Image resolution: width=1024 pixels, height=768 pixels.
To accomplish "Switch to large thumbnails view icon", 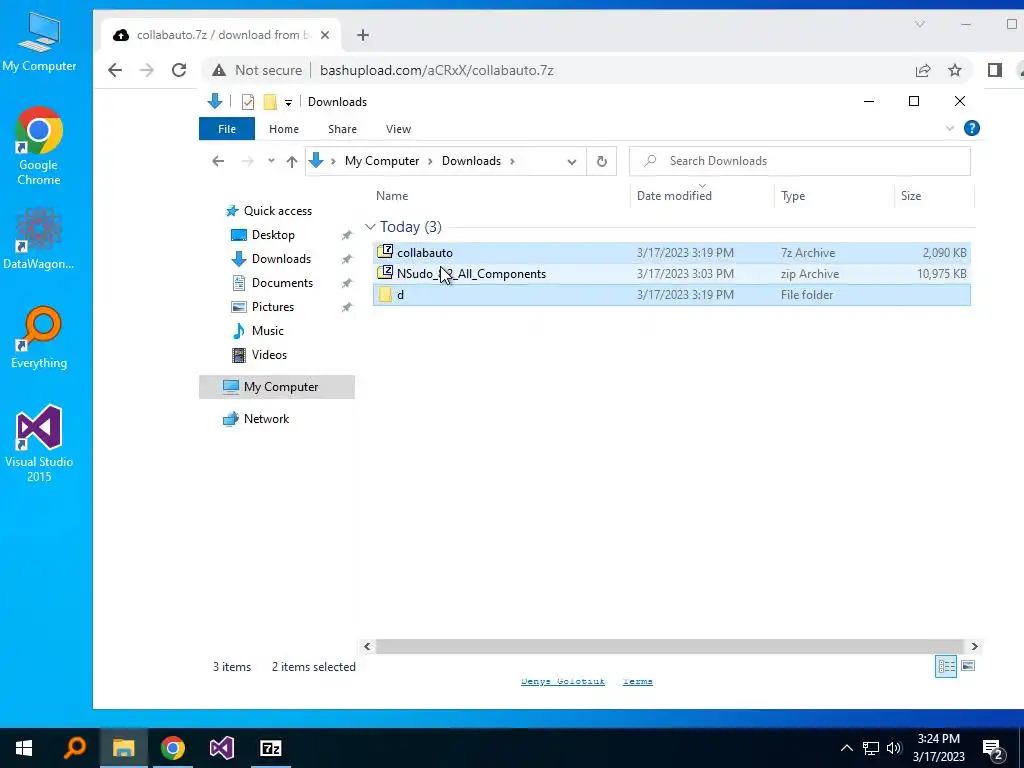I will [x=968, y=666].
